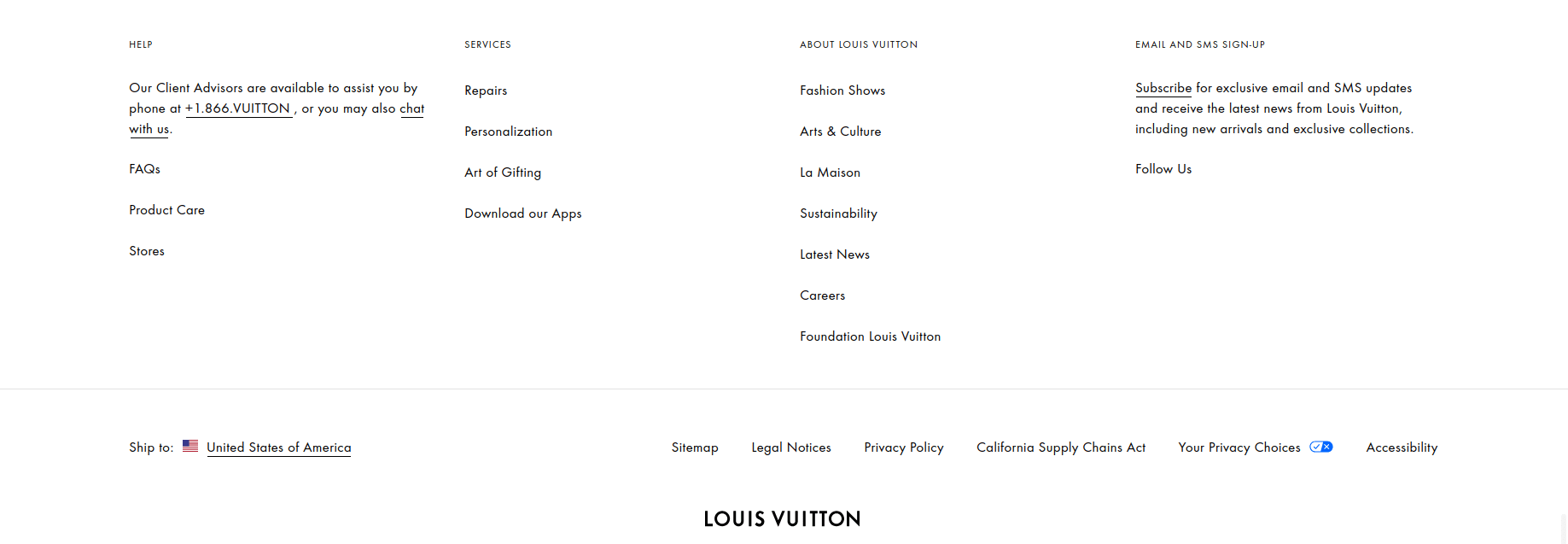
Task: Open the Stores locator link
Action: (147, 251)
